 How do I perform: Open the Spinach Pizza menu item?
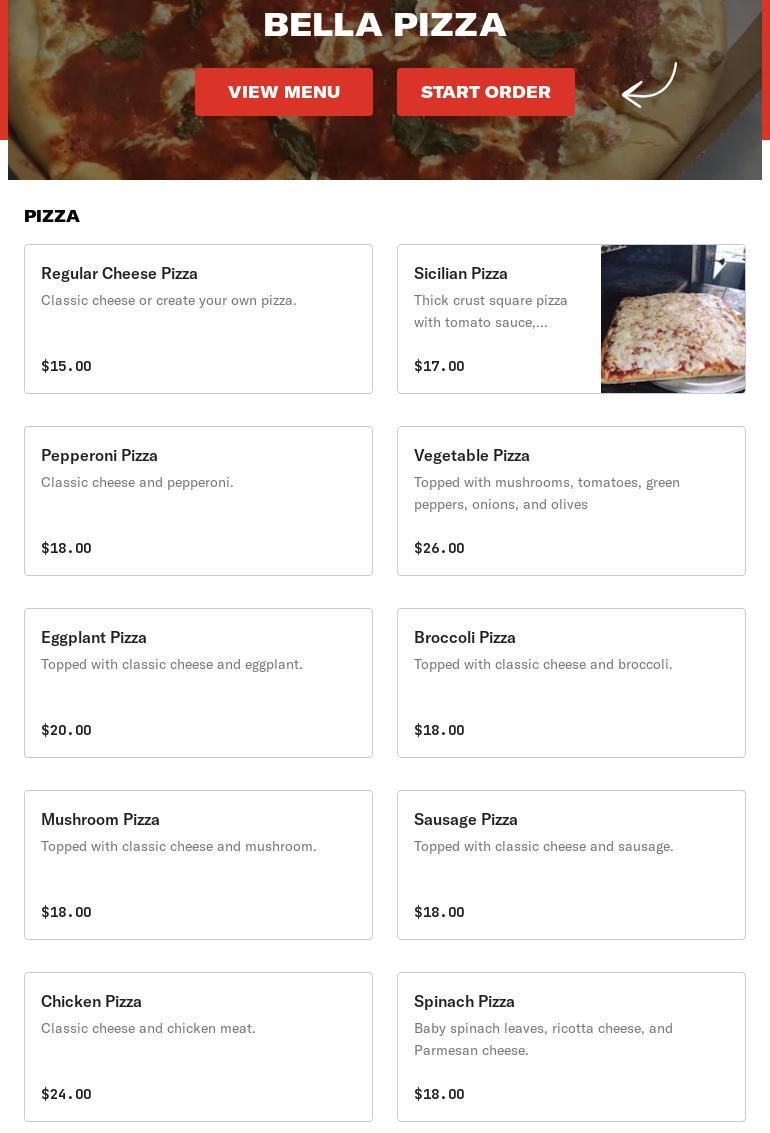571,1047
